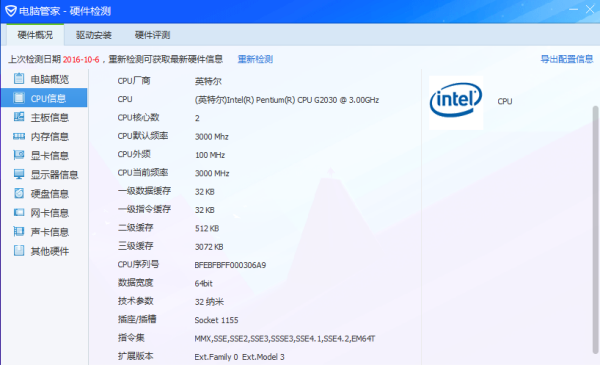Close the 硬件检测 window
The width and height of the screenshot is (600, 365).
coord(590,9)
